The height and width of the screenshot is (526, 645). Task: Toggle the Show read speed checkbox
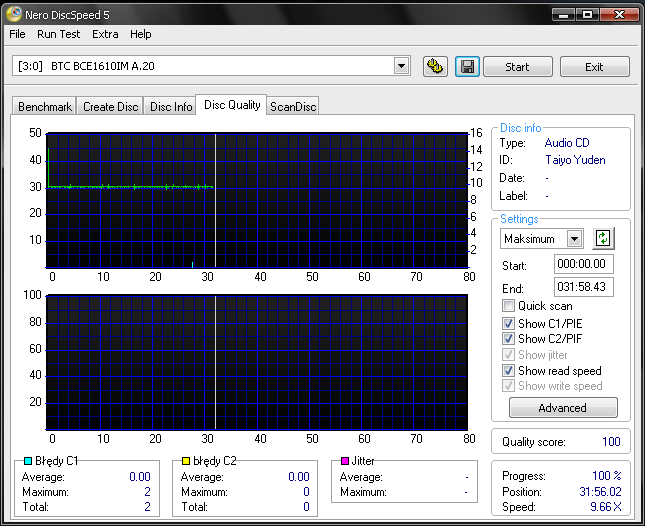click(508, 371)
